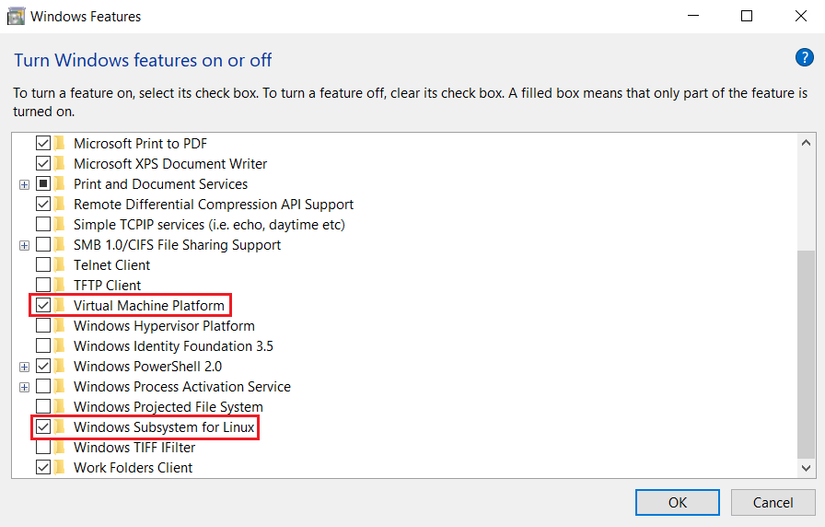
Task: Click folder icon beside Microsoft Print to PDF
Action: pyautogui.click(x=60, y=143)
